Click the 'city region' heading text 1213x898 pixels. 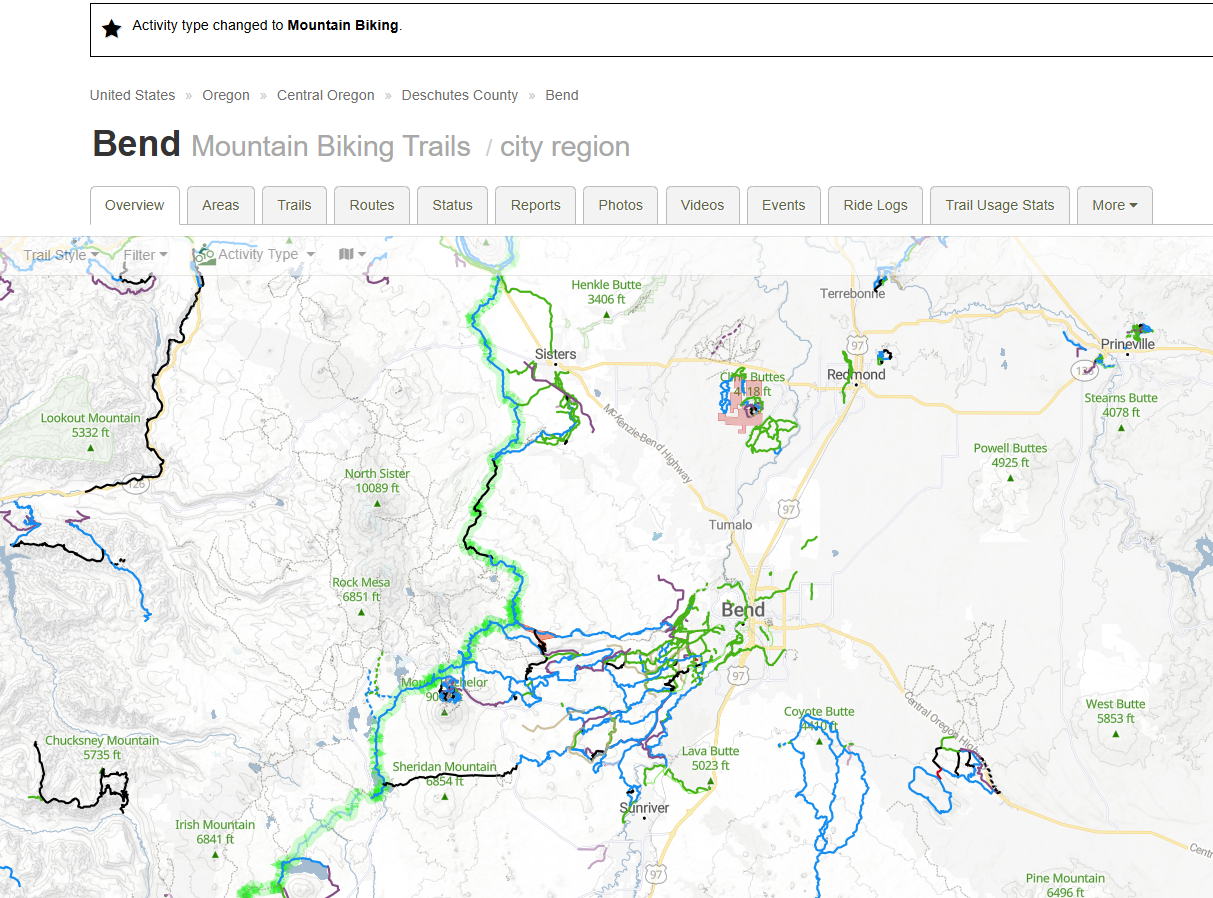[565, 147]
